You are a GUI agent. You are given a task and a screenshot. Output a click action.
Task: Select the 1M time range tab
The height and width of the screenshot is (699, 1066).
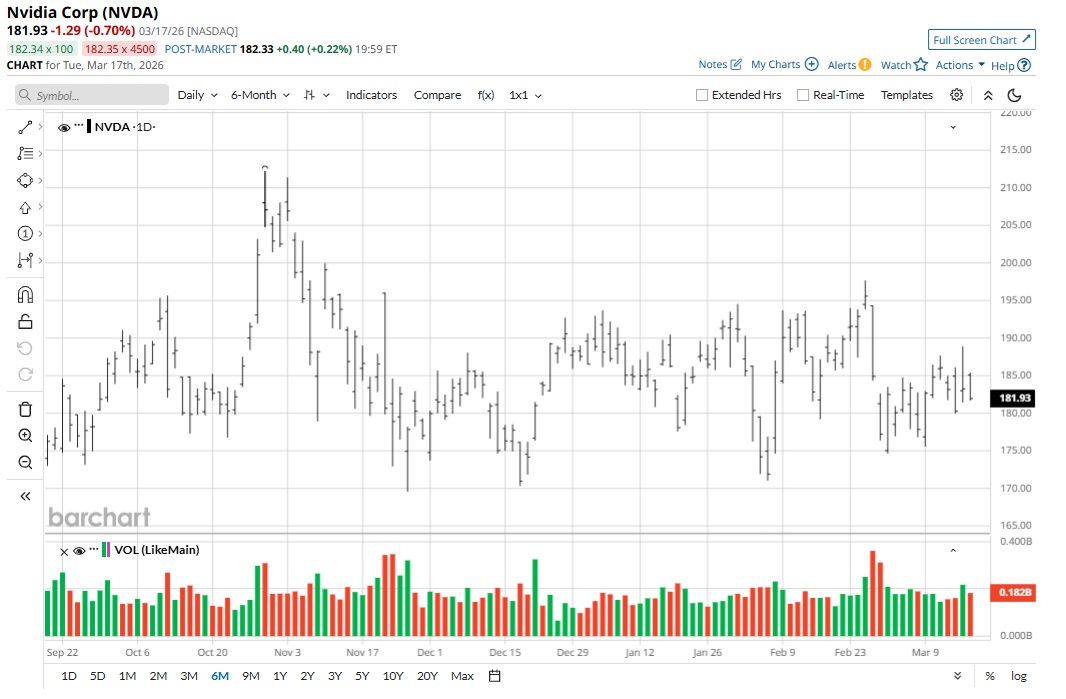coord(127,676)
